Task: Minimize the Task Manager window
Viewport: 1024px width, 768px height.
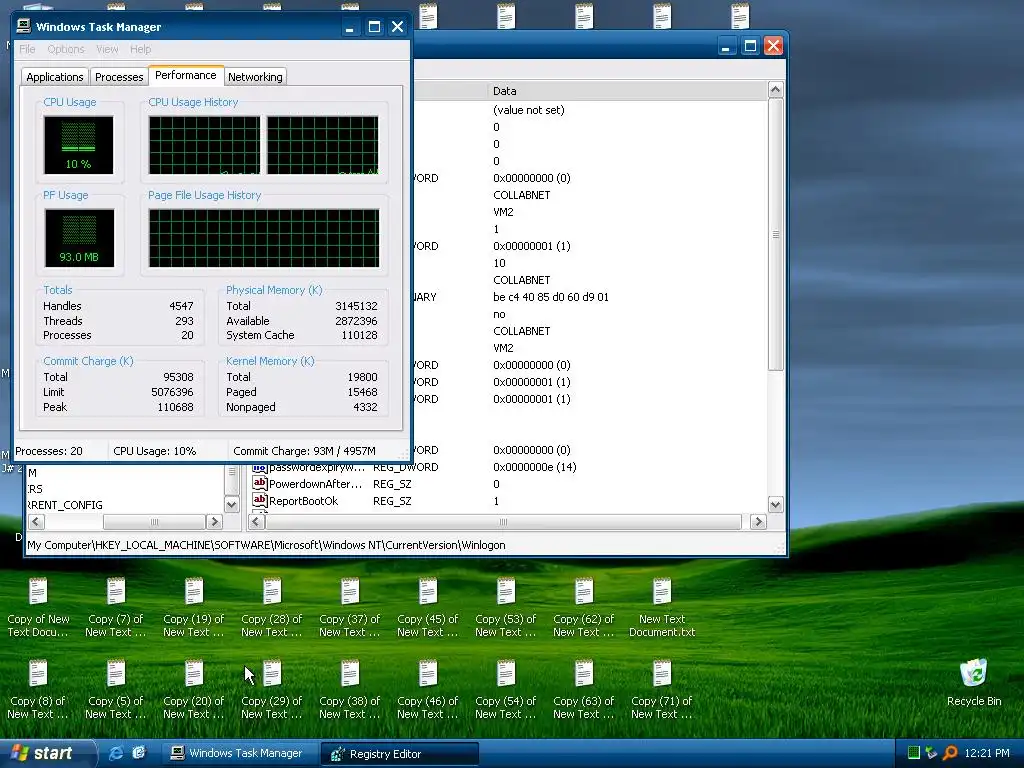Action: (350, 27)
